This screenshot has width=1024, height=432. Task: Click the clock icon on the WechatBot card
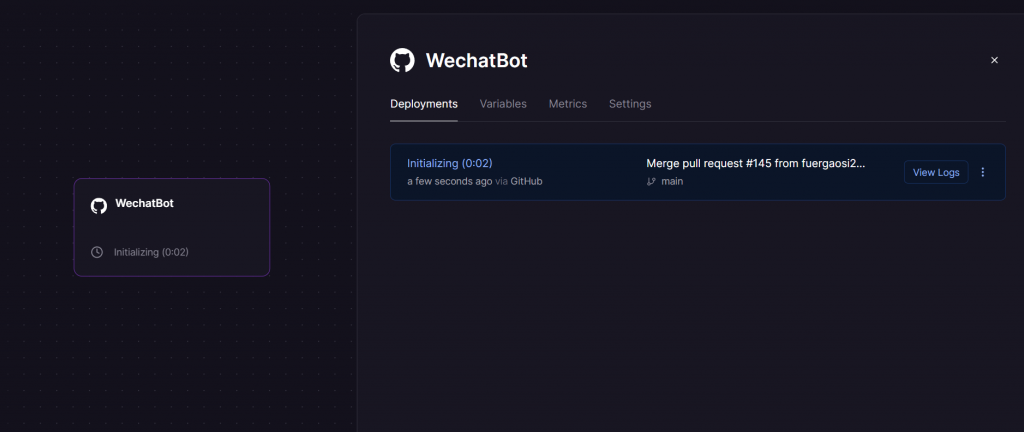coord(97,252)
